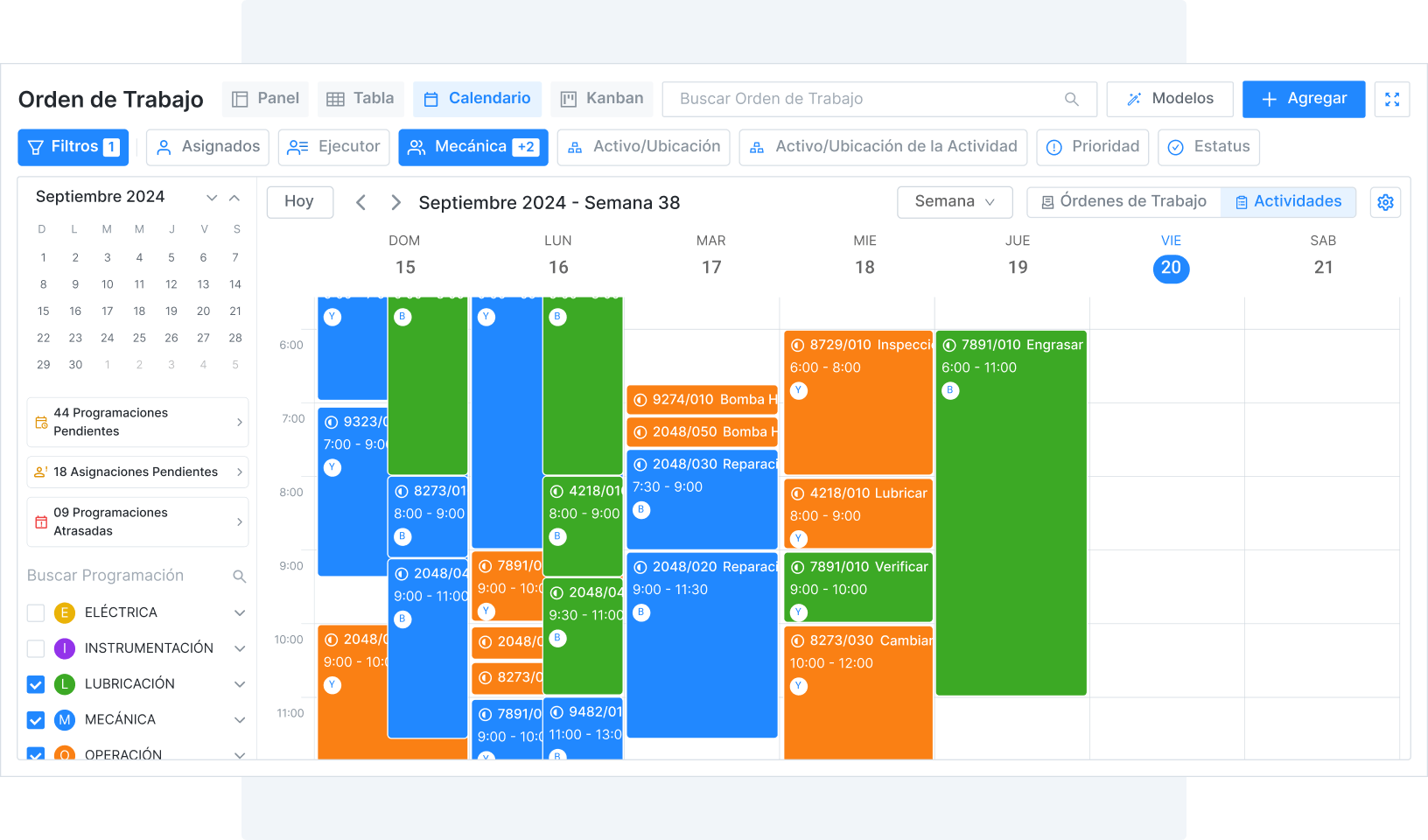Collapse the Septiembre 2024 mini calendar
The width and height of the screenshot is (1428, 840).
[234, 197]
